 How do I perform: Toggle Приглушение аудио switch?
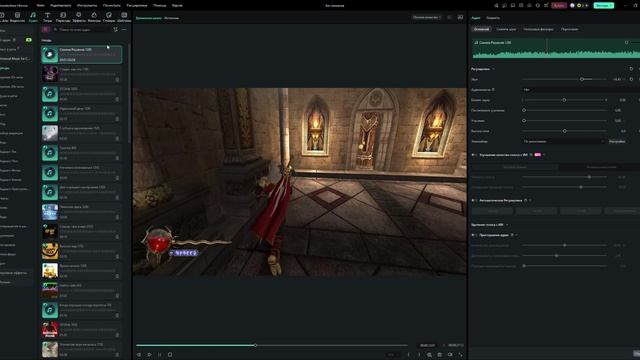474,235
